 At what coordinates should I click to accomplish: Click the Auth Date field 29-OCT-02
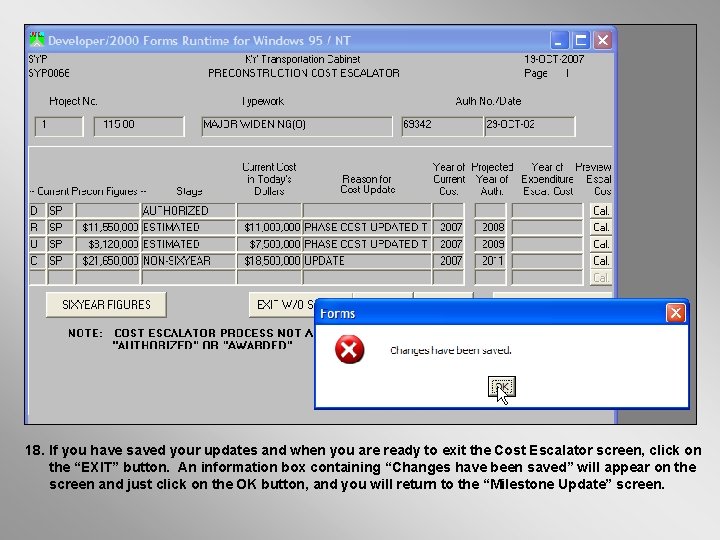point(530,126)
